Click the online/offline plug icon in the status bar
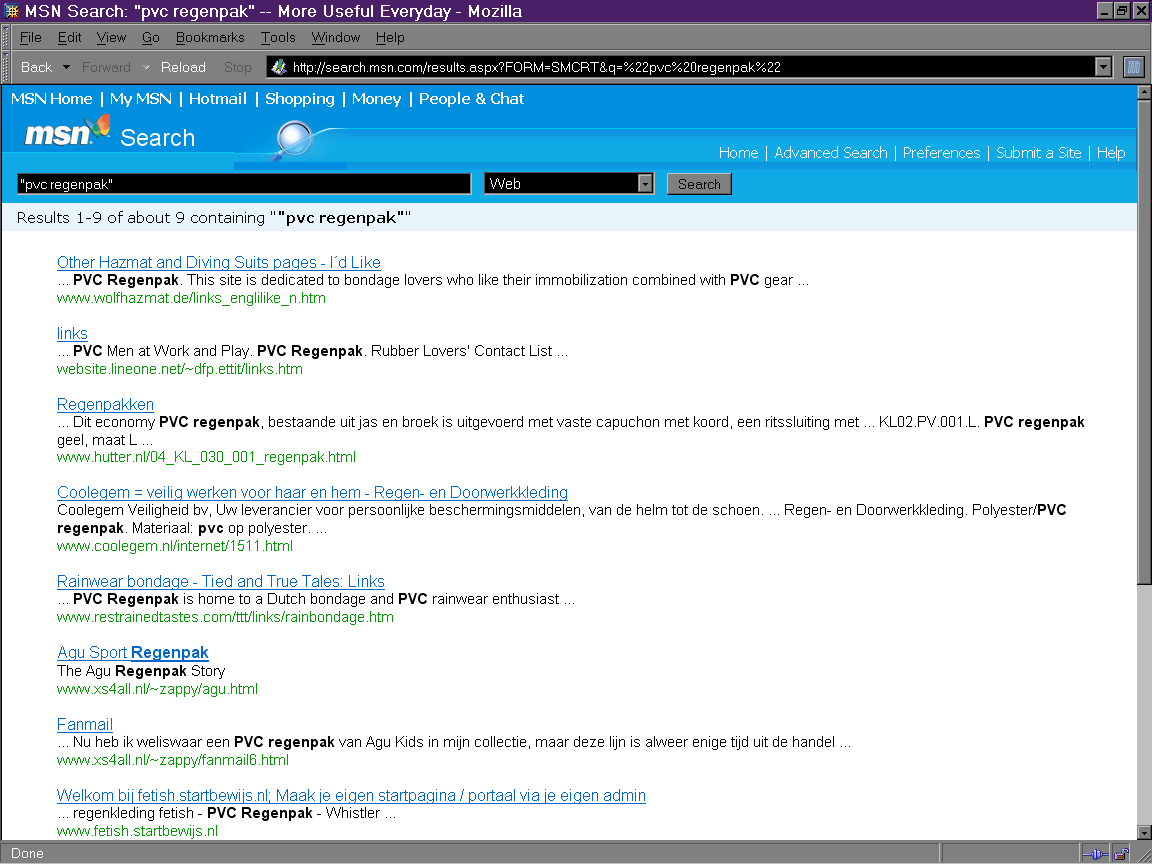 [x=1095, y=854]
